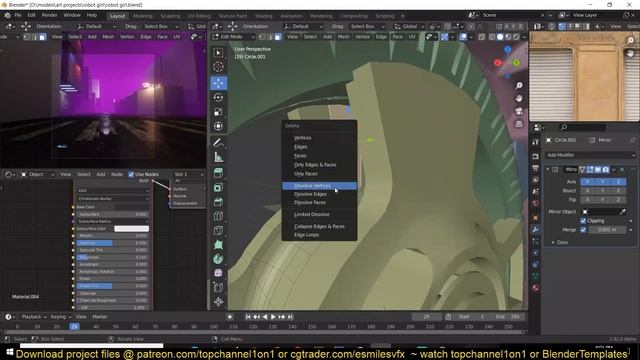This screenshot has height=360, width=640.
Task: Select the Extrude Region tool
Action: pos(218,173)
